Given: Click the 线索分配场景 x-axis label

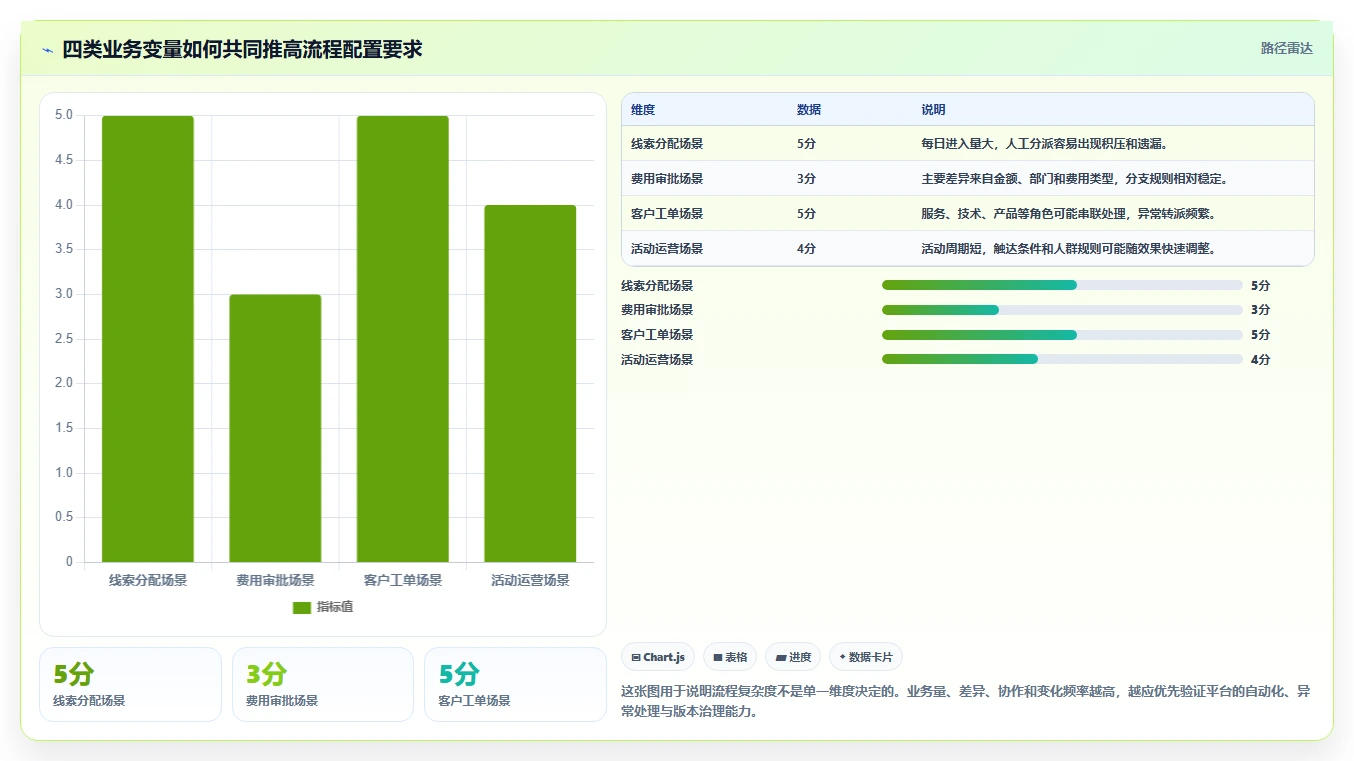Looking at the screenshot, I should click(148, 580).
